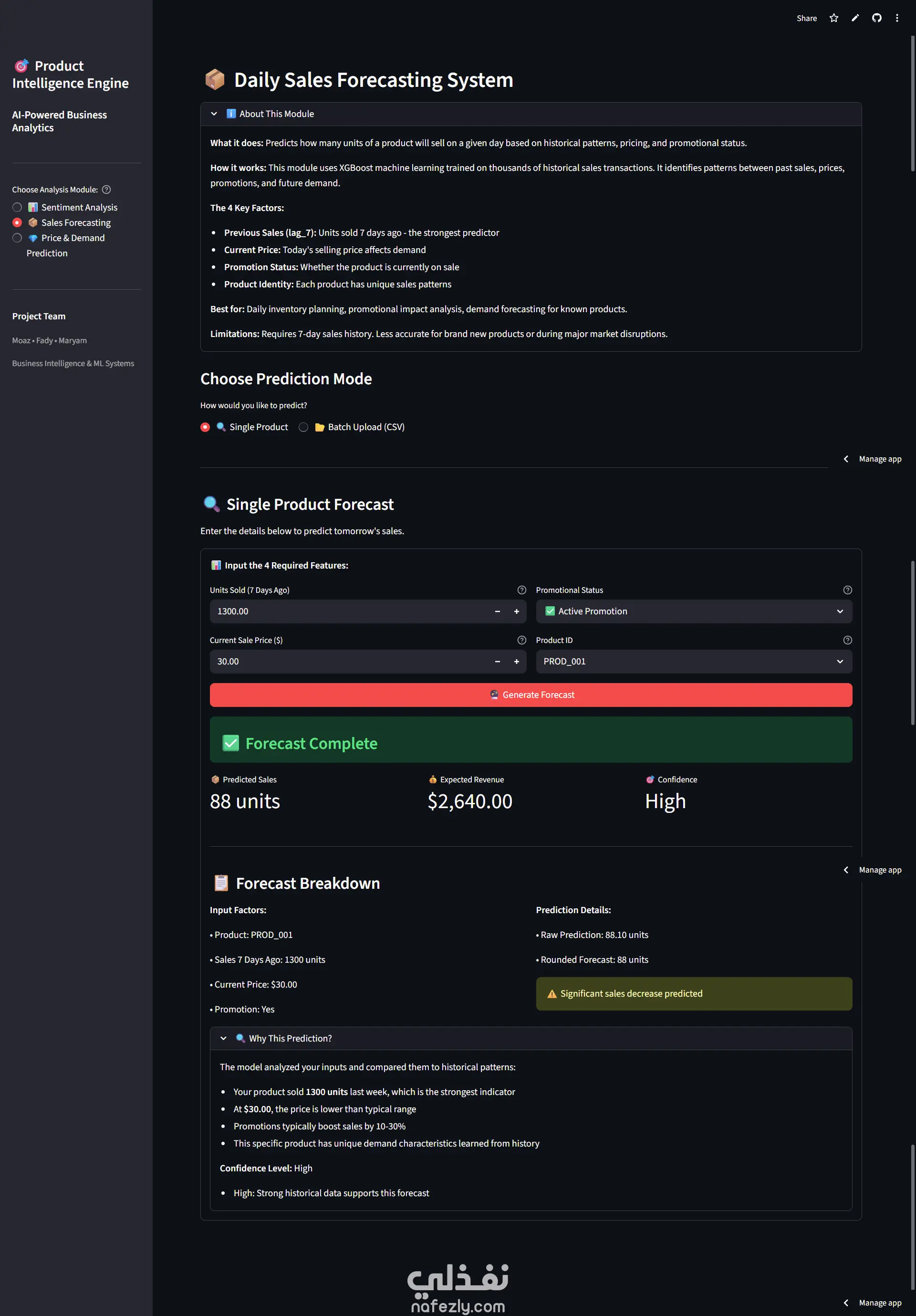The height and width of the screenshot is (1316, 916).
Task: Select Price & Demand Prediction radio
Action: point(17,239)
